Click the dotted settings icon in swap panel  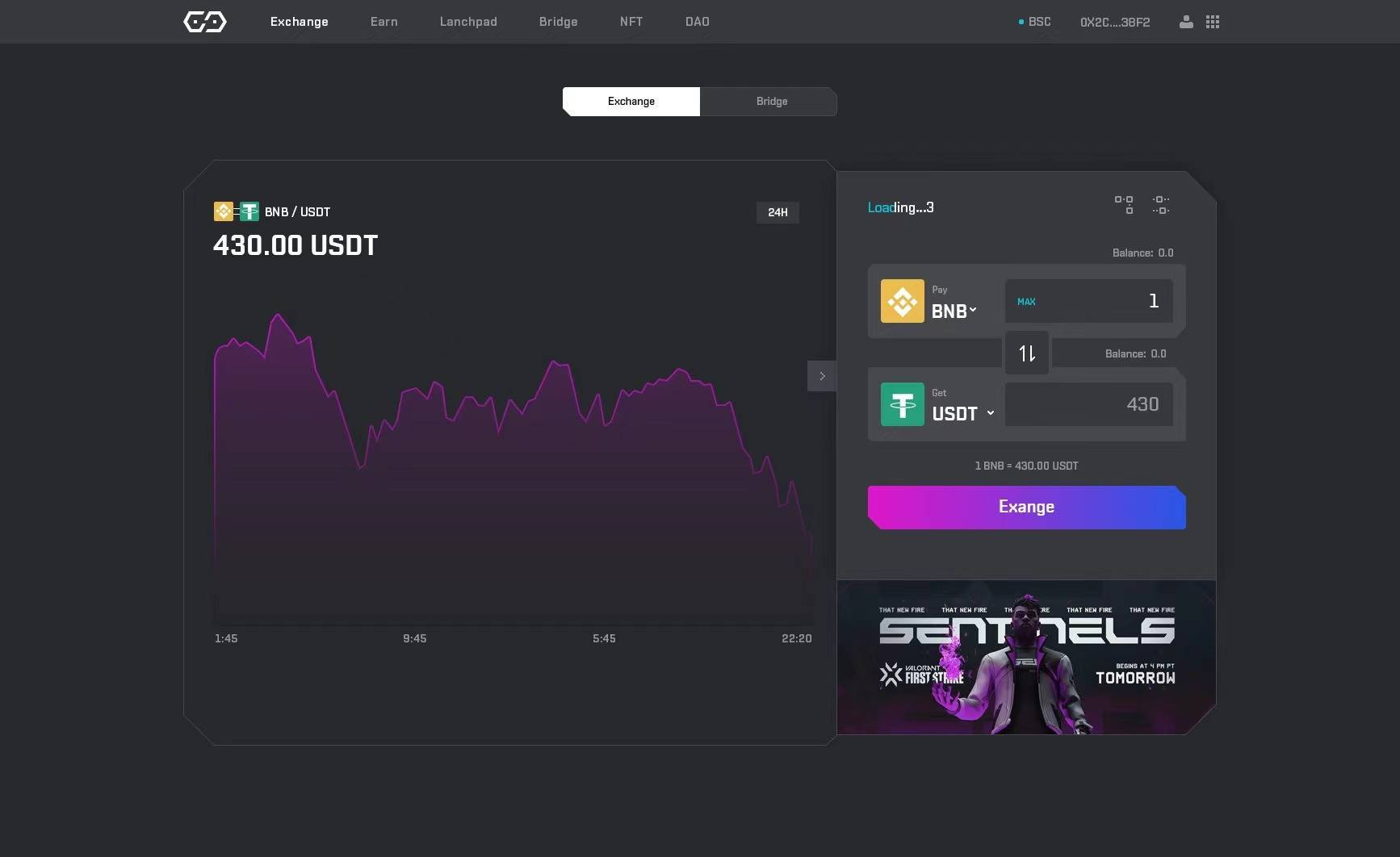[1160, 205]
